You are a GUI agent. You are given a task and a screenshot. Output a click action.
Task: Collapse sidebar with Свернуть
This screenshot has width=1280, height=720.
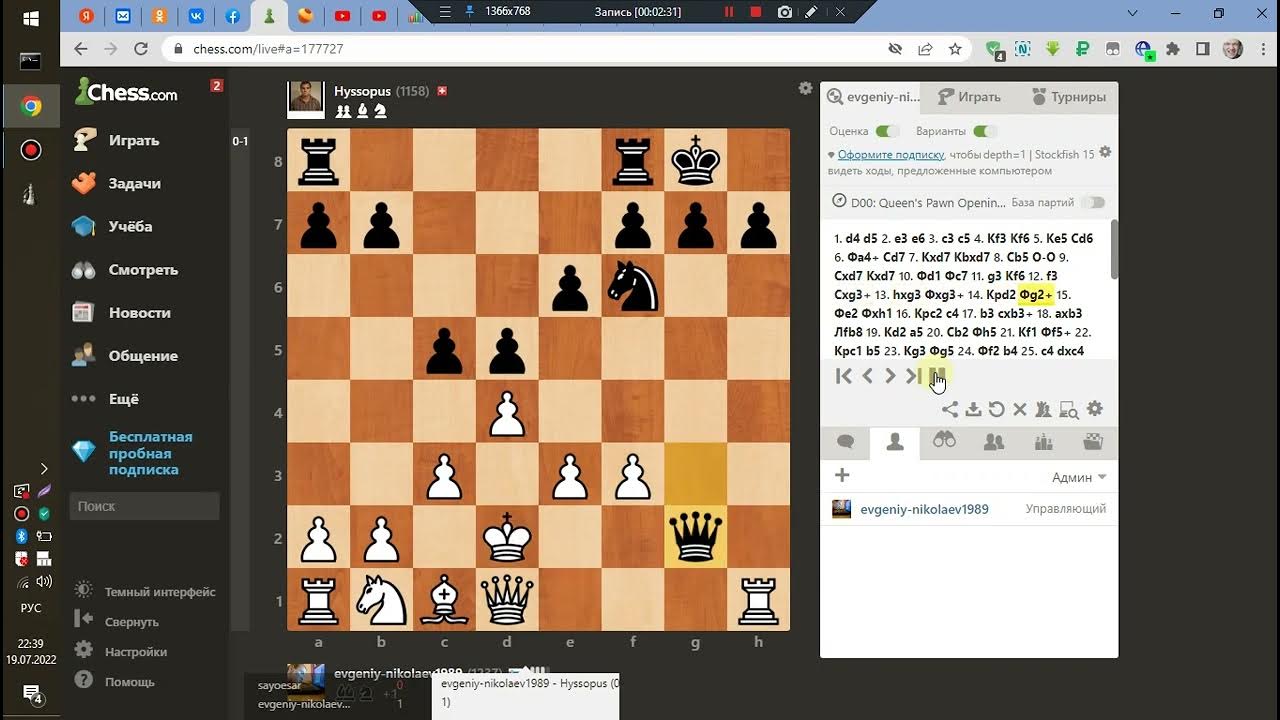131,622
